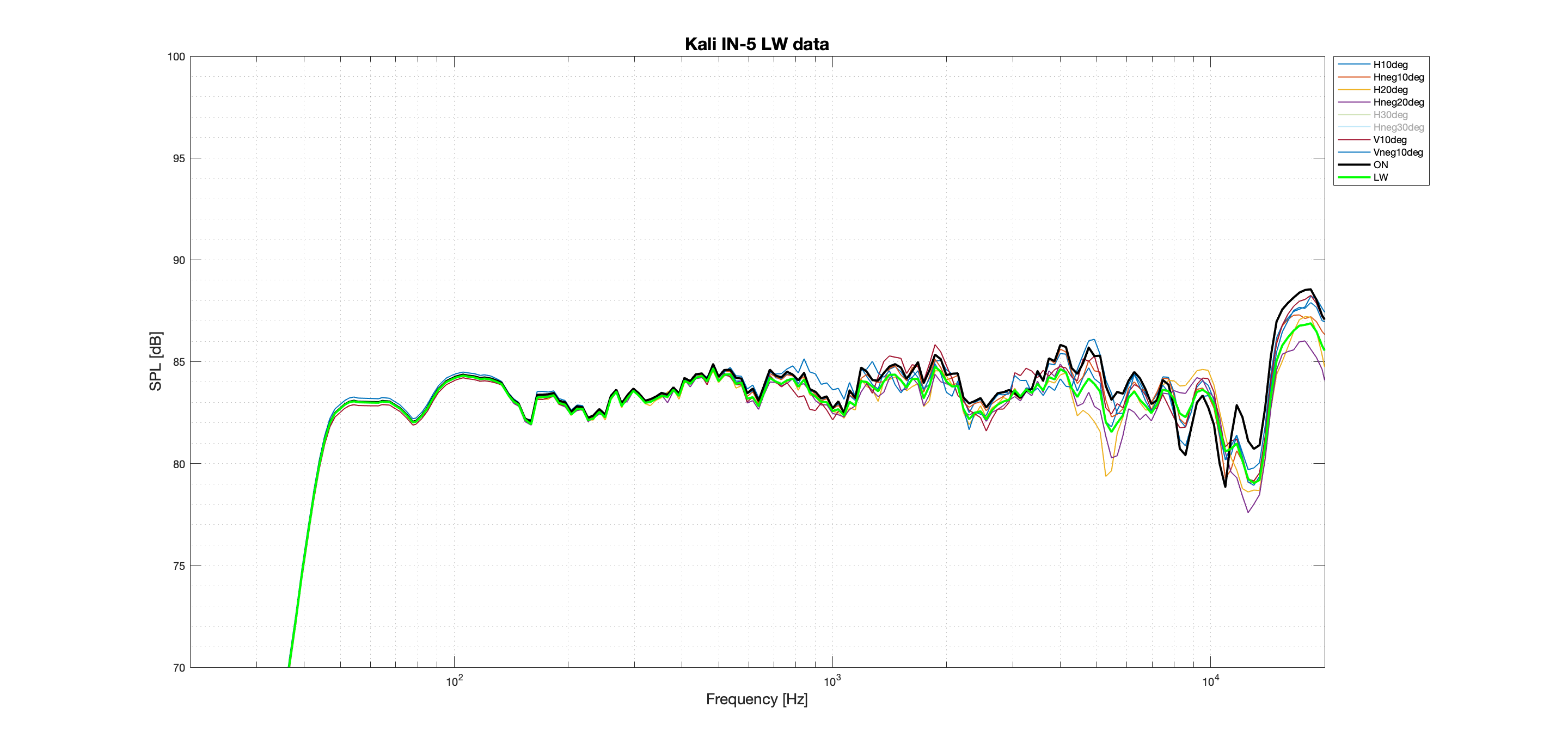Click the dark red V10deg line swatch in legend
The height and width of the screenshot is (750, 1568).
point(1353,139)
